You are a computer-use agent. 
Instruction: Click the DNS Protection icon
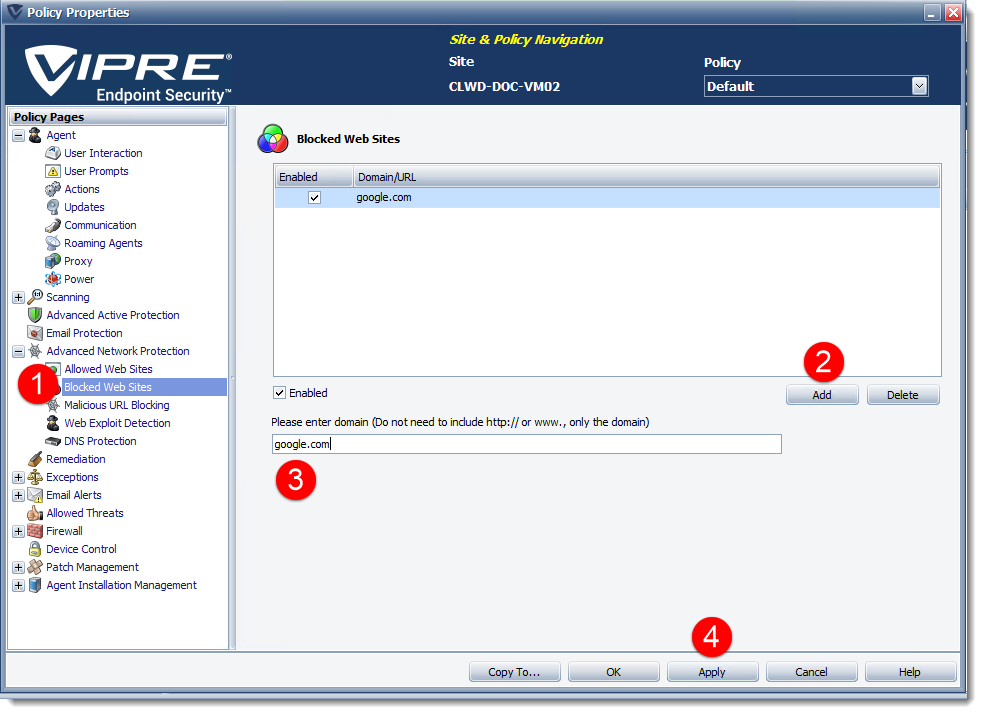click(53, 442)
